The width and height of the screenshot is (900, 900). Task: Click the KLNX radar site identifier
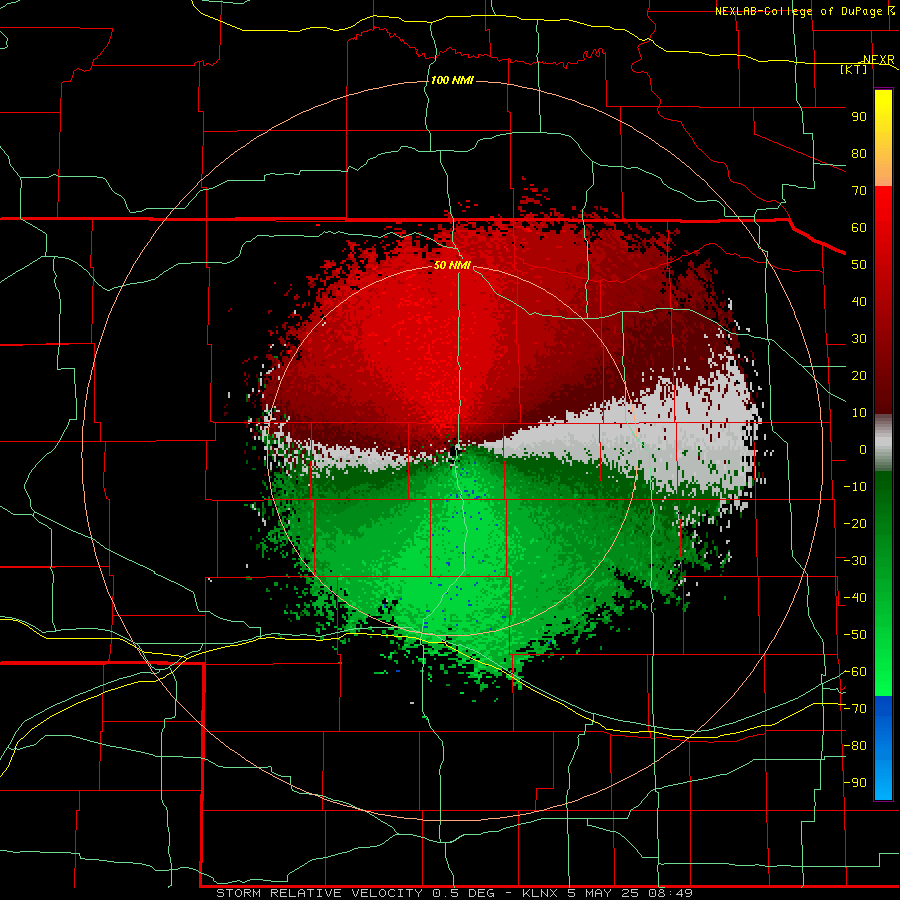[540, 893]
